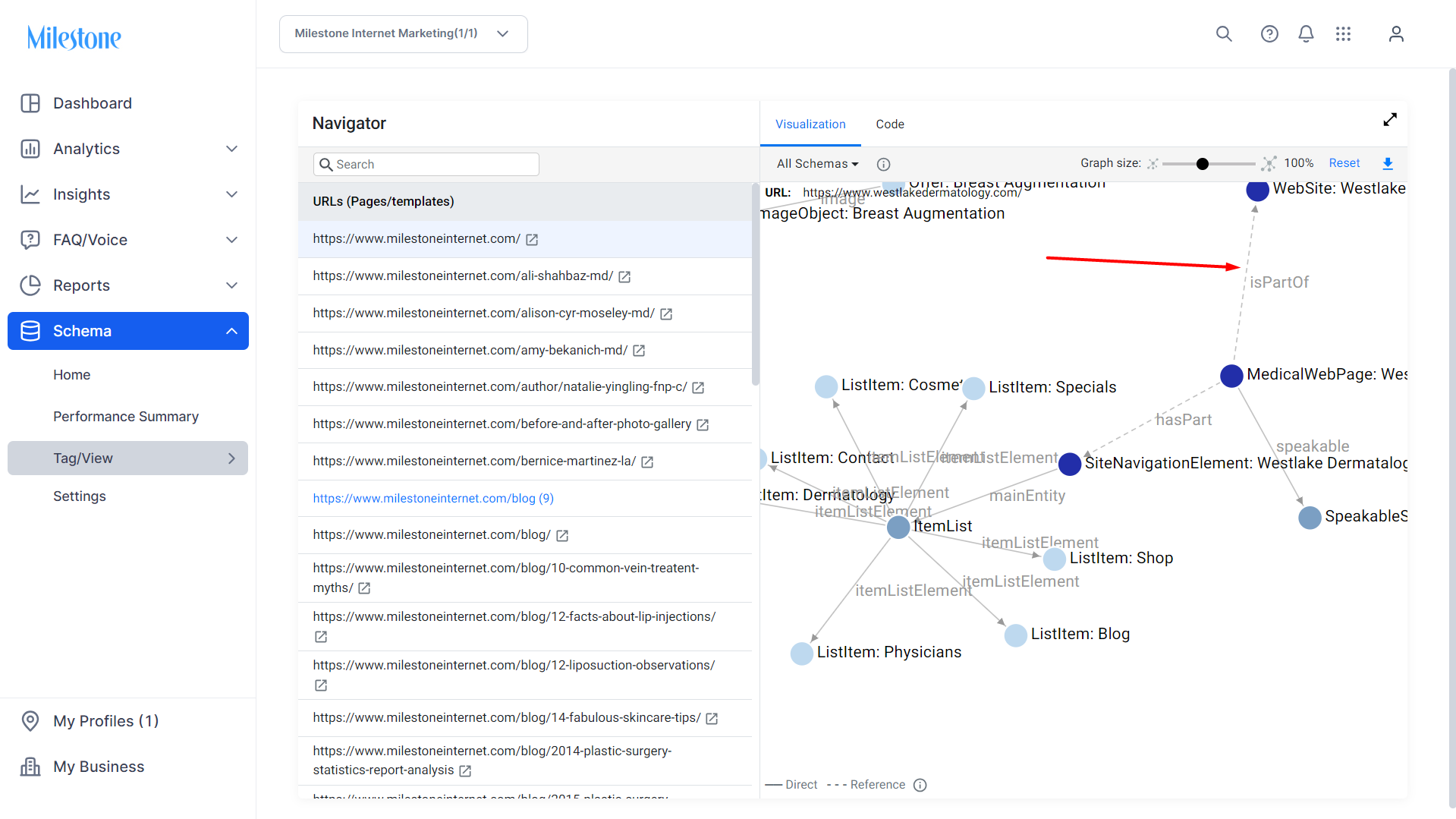The image size is (1456, 819).
Task: Click the Milestone logo
Action: 74,37
